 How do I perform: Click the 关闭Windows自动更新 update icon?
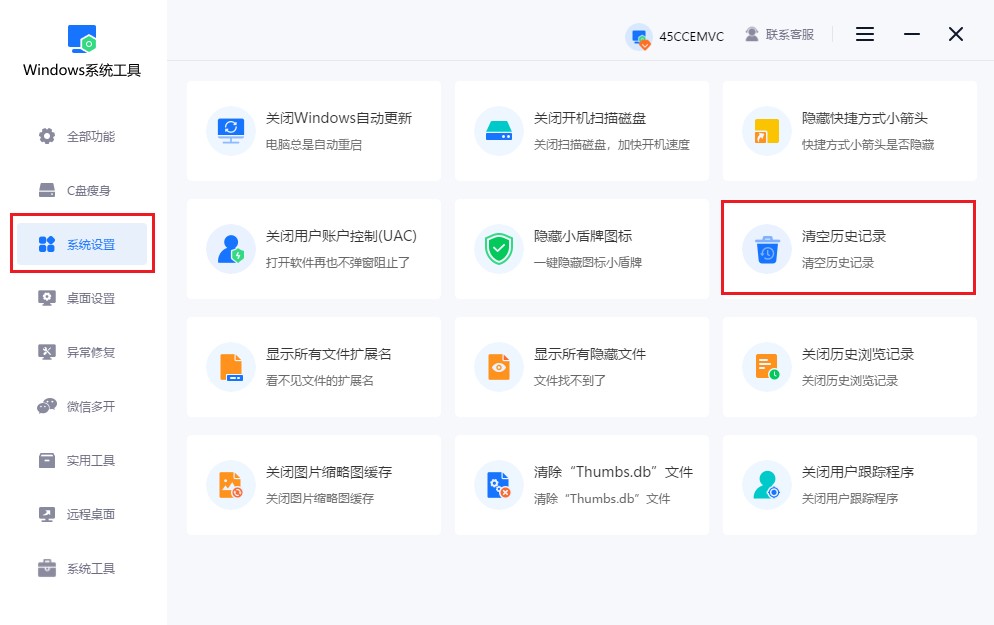click(231, 130)
